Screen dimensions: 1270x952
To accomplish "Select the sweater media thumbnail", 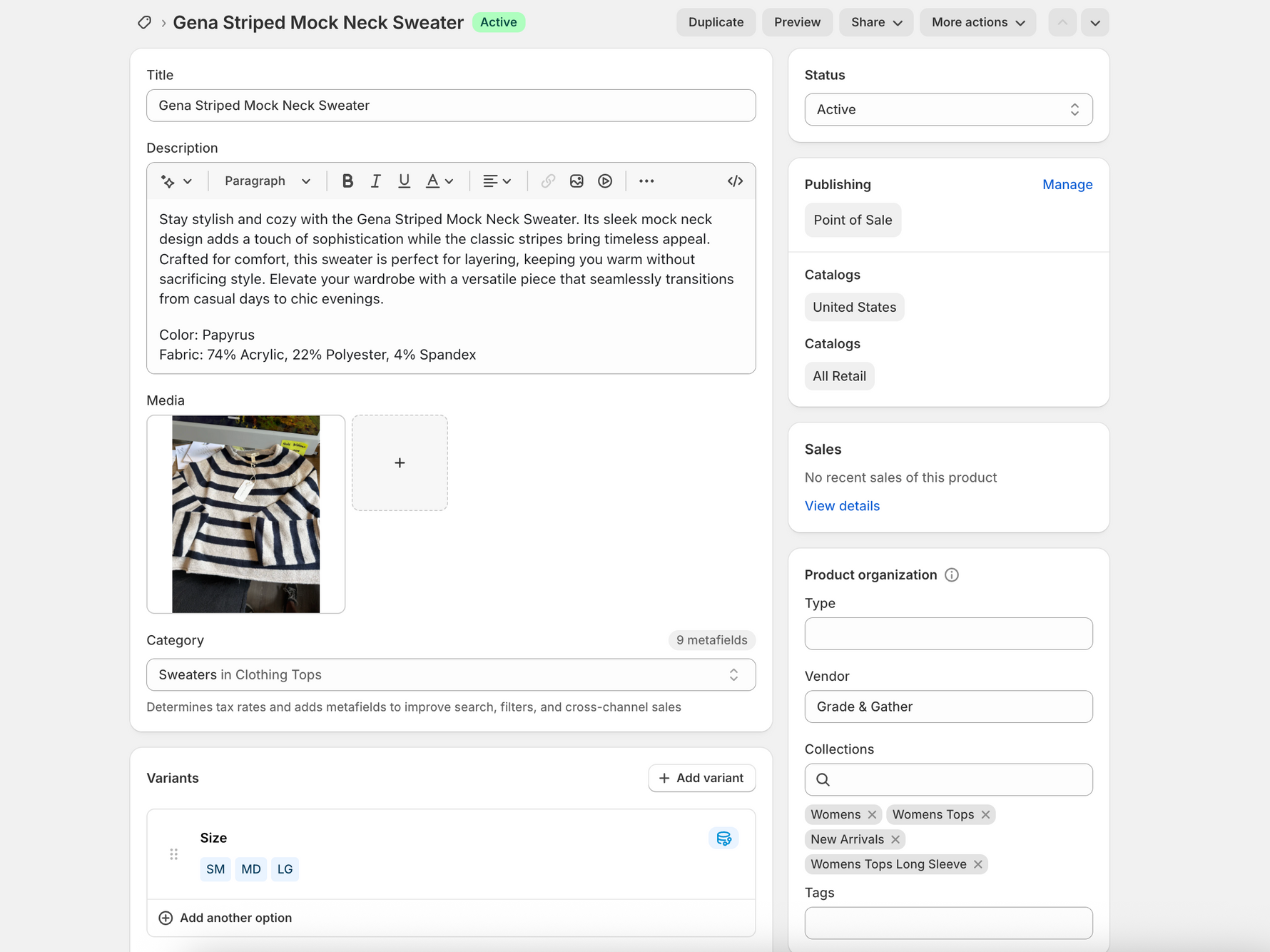I will (246, 515).
